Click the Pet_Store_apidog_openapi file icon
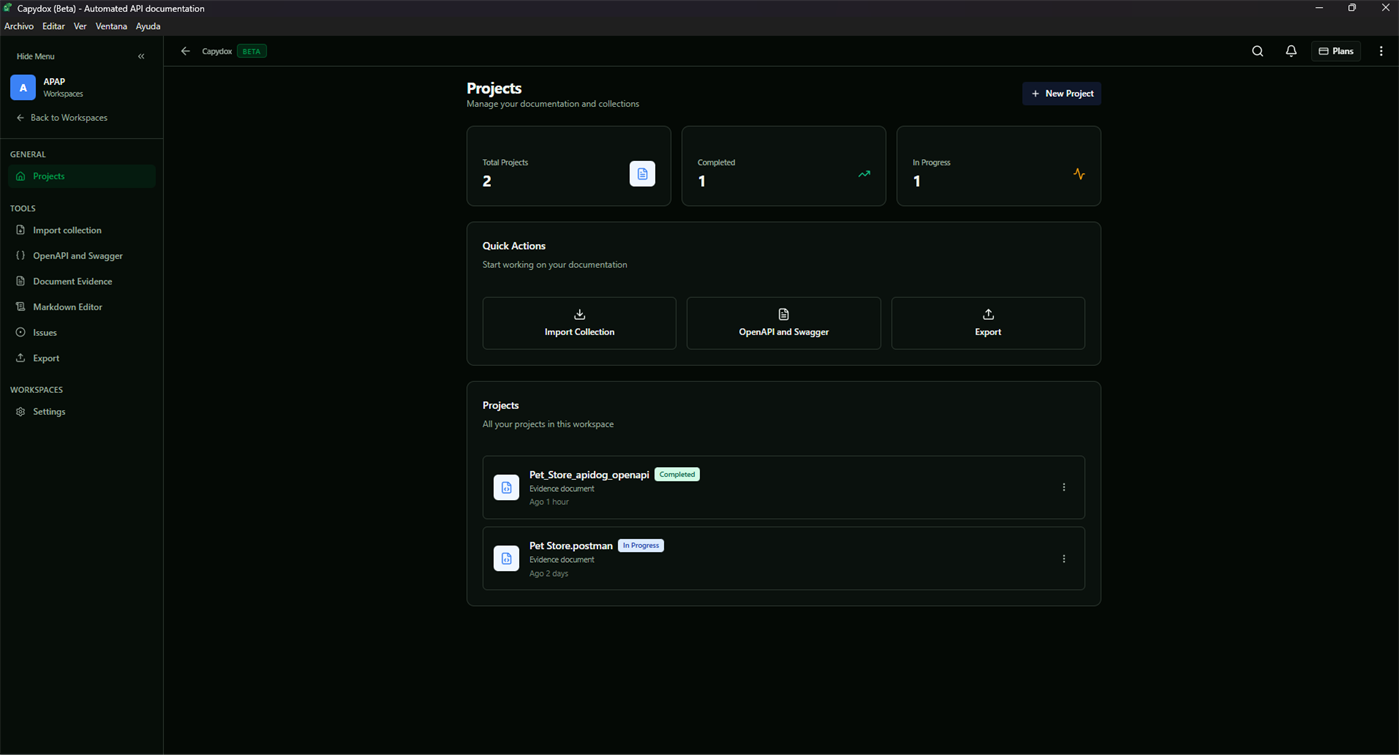 pyautogui.click(x=506, y=487)
